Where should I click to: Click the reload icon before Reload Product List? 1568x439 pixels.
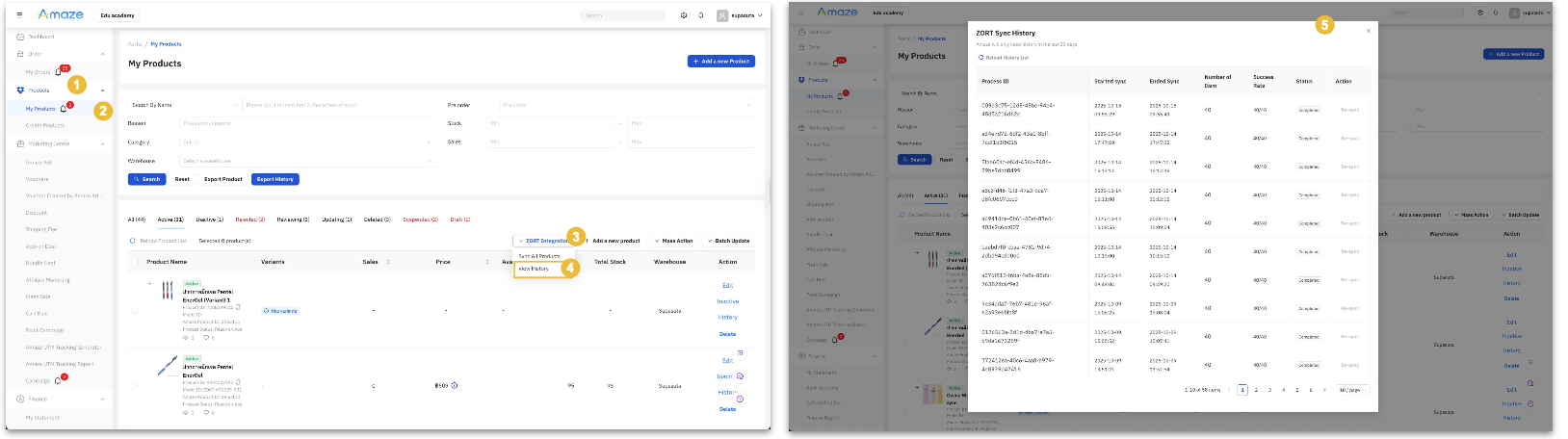point(133,241)
